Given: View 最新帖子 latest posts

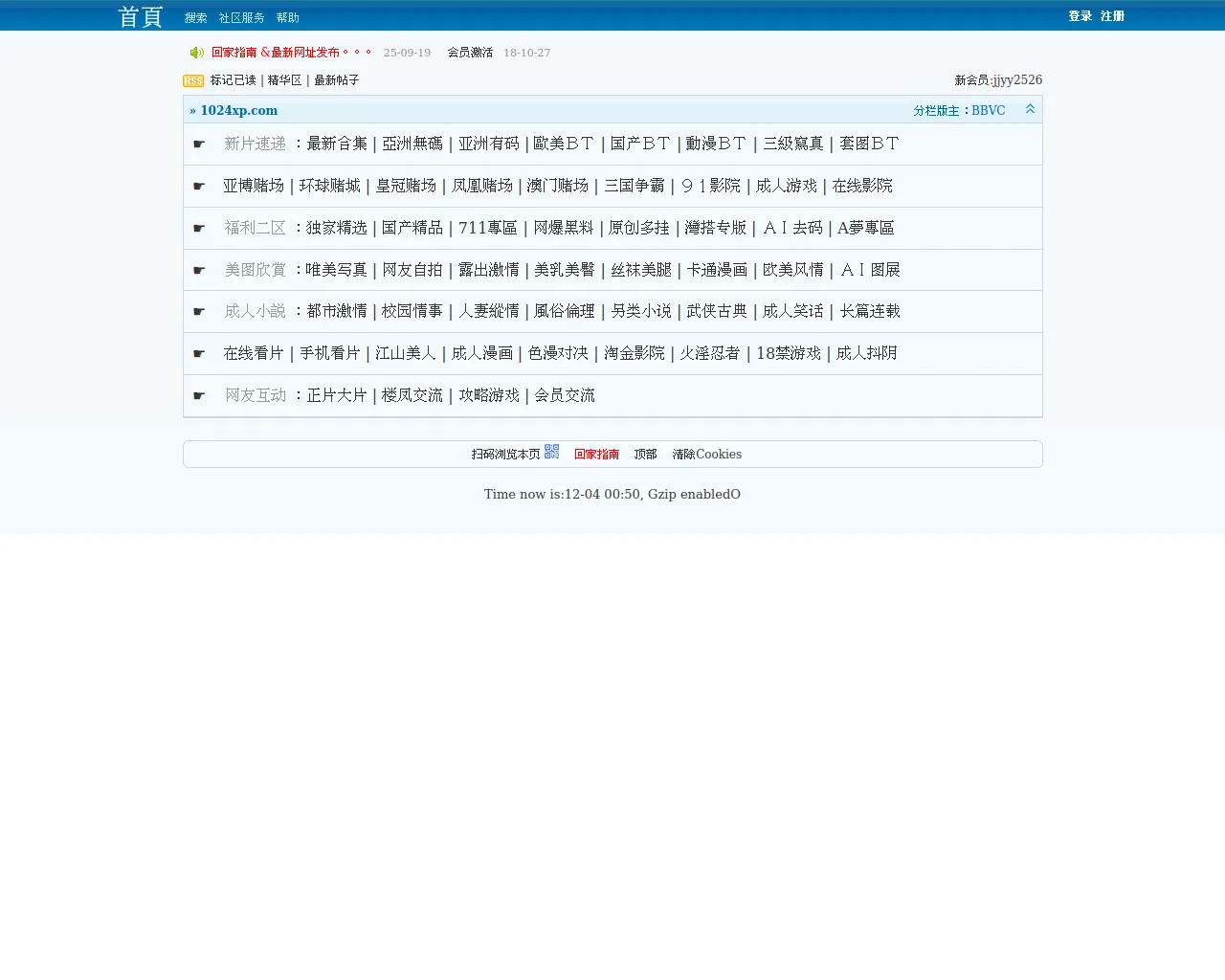Looking at the screenshot, I should 336,80.
